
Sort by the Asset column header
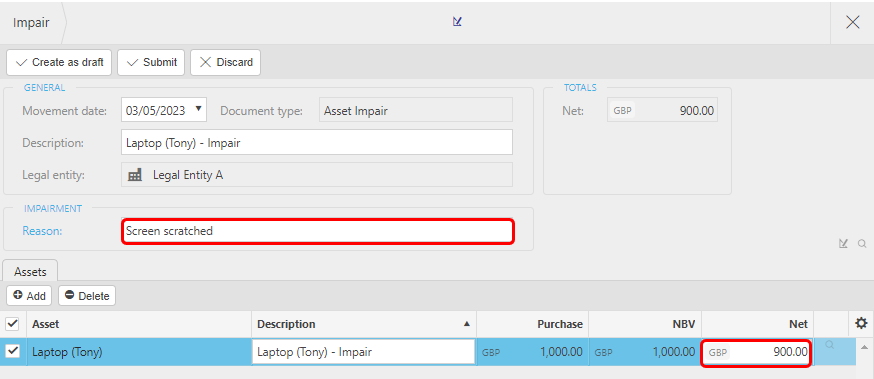point(138,324)
